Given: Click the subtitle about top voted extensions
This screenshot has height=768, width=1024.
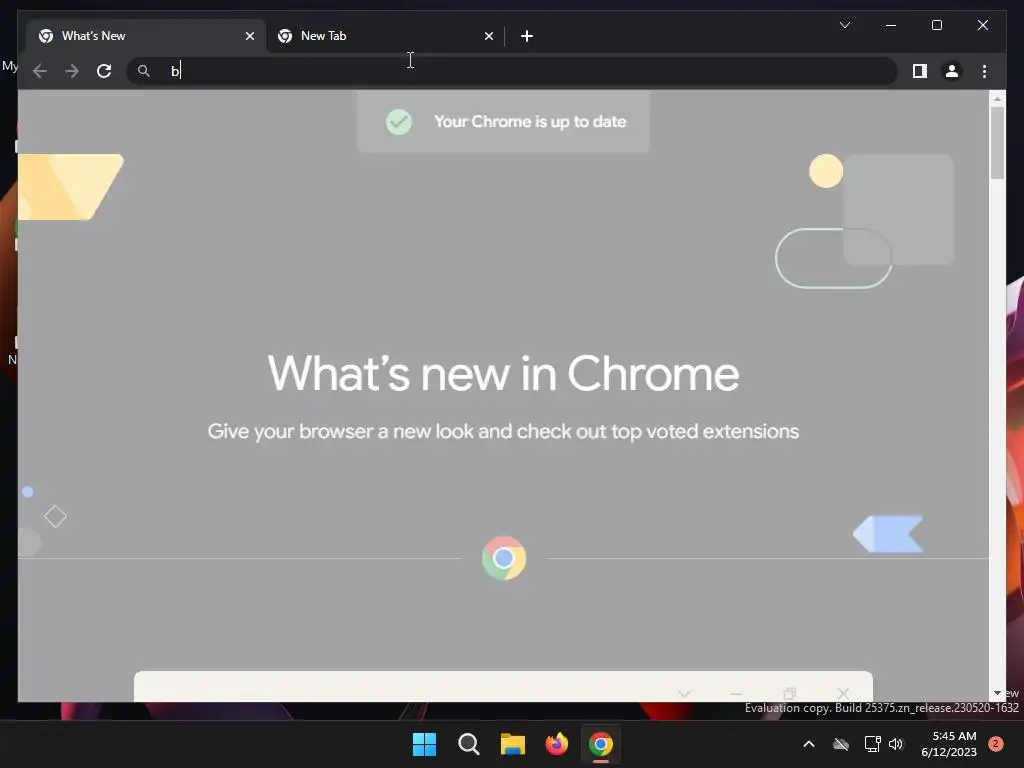Looking at the screenshot, I should coord(504,432).
